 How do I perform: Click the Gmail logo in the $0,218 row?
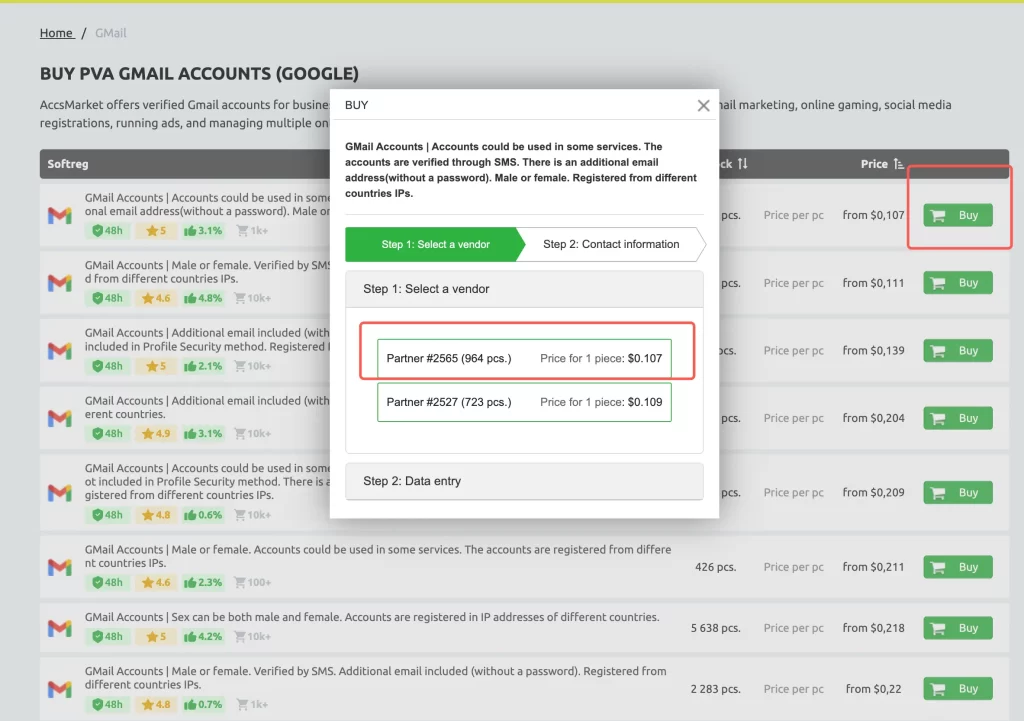tap(59, 628)
